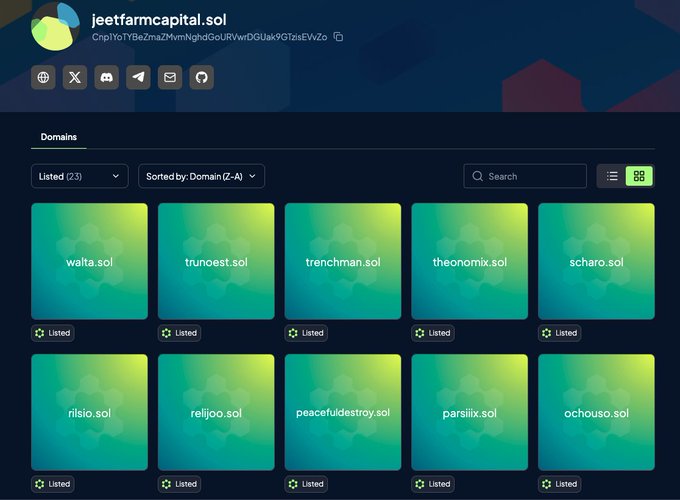The width and height of the screenshot is (680, 500).
Task: Click the Listed badge under relijoo.sol
Action: point(180,484)
